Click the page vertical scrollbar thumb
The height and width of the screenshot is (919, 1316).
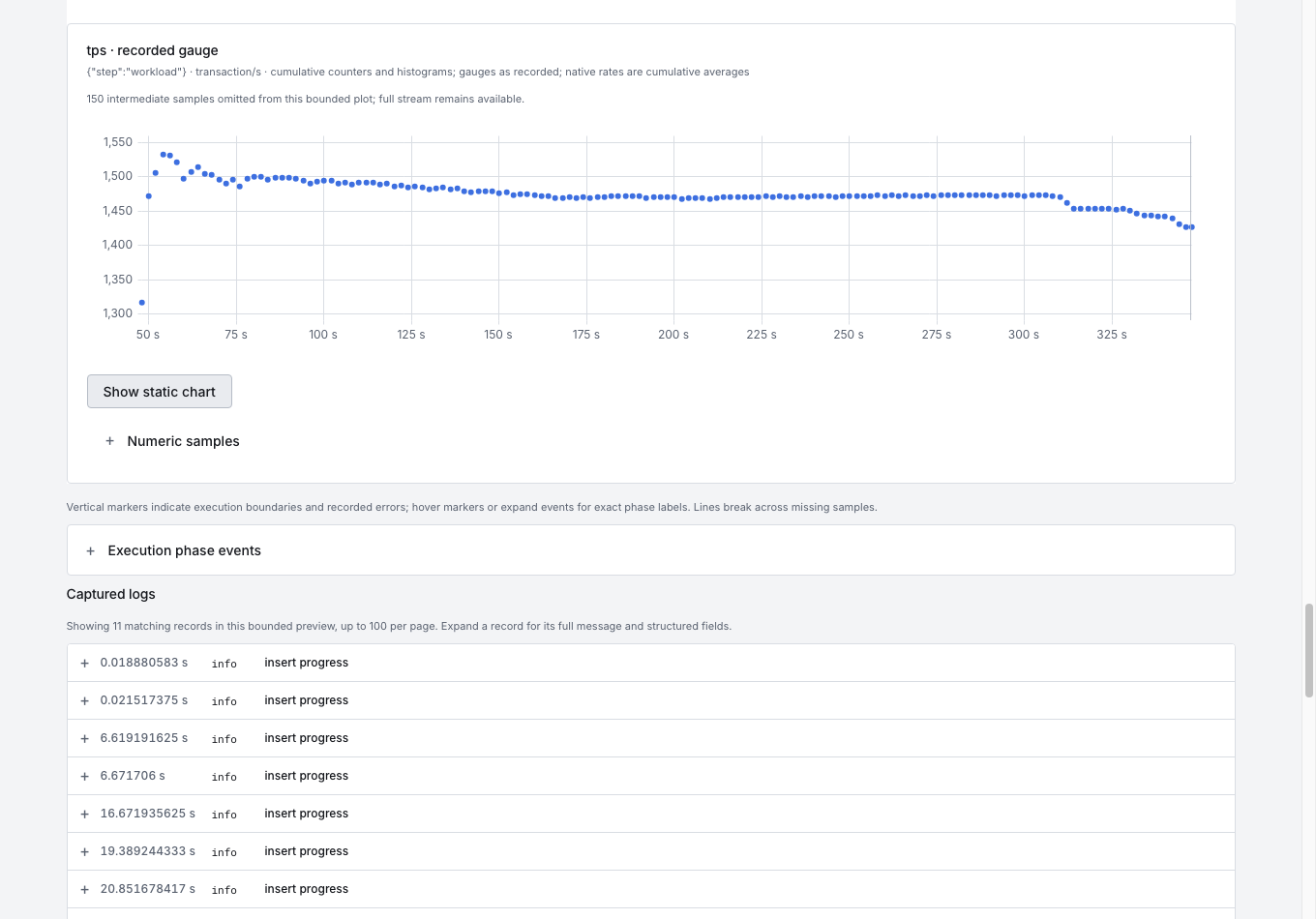coord(1309,650)
